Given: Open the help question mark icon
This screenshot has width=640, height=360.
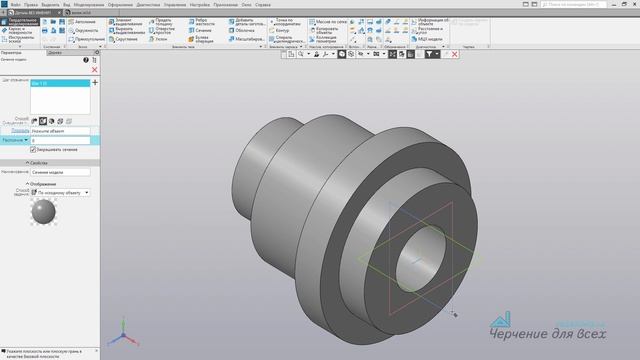Looking at the screenshot, I should (x=86, y=60).
